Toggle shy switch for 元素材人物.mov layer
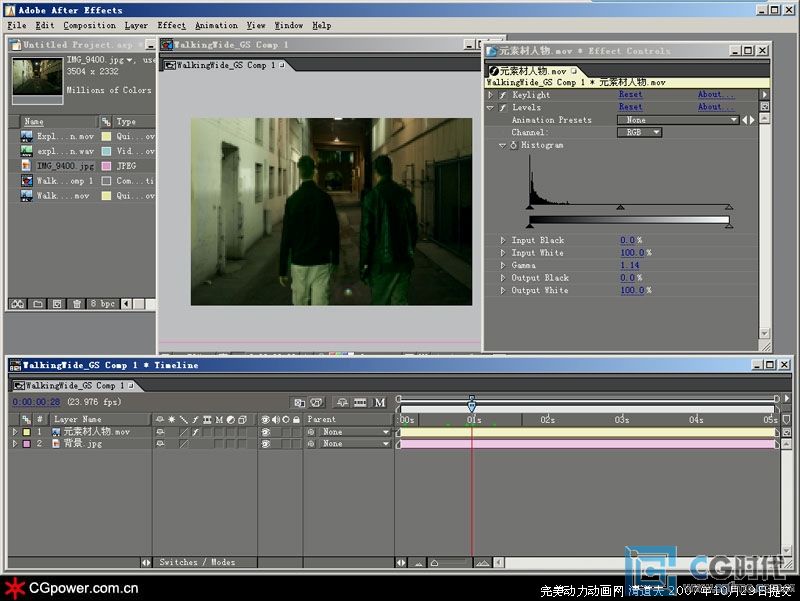The width and height of the screenshot is (800, 601). [x=160, y=432]
